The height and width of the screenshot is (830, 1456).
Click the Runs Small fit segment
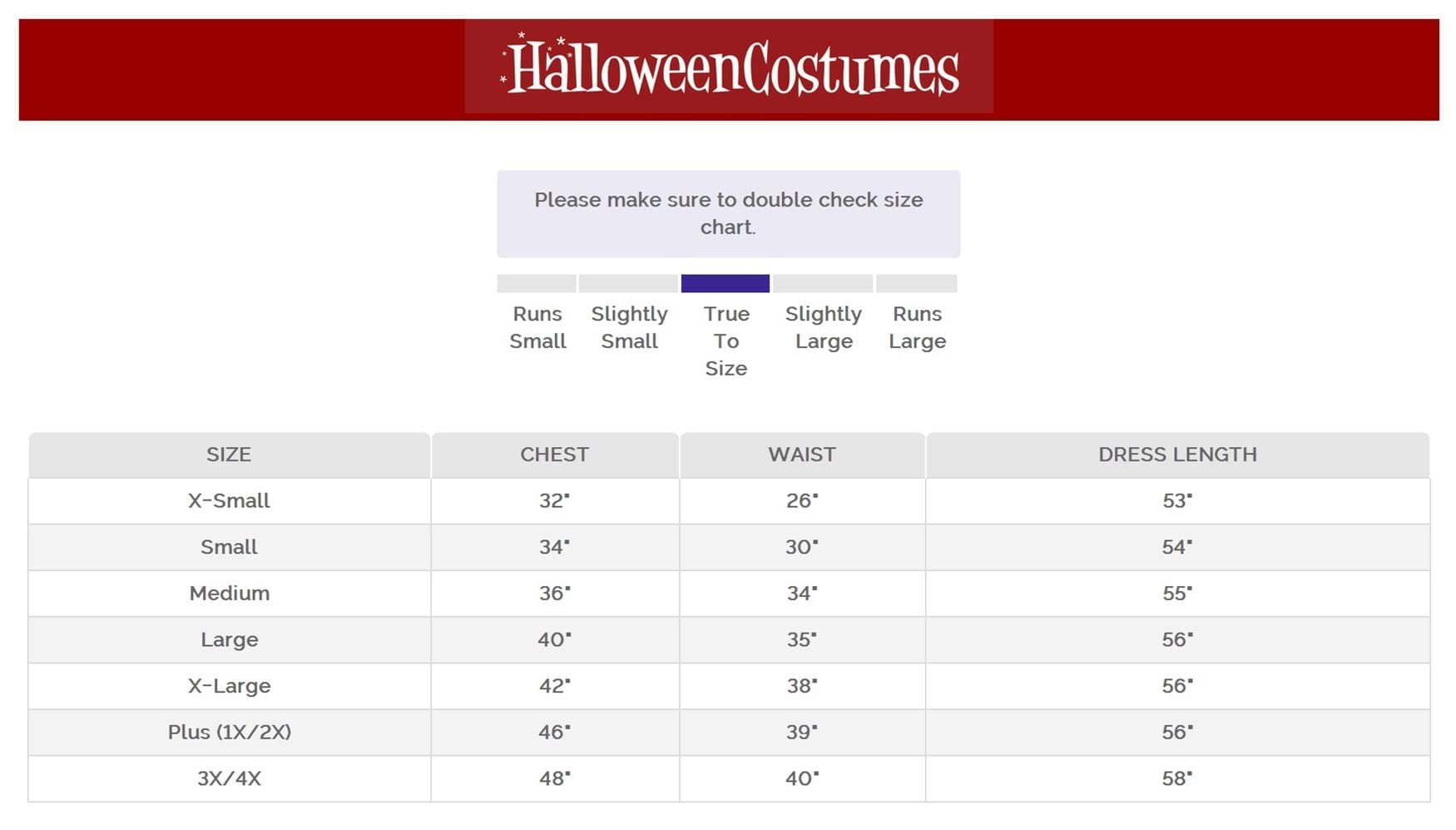coord(537,284)
